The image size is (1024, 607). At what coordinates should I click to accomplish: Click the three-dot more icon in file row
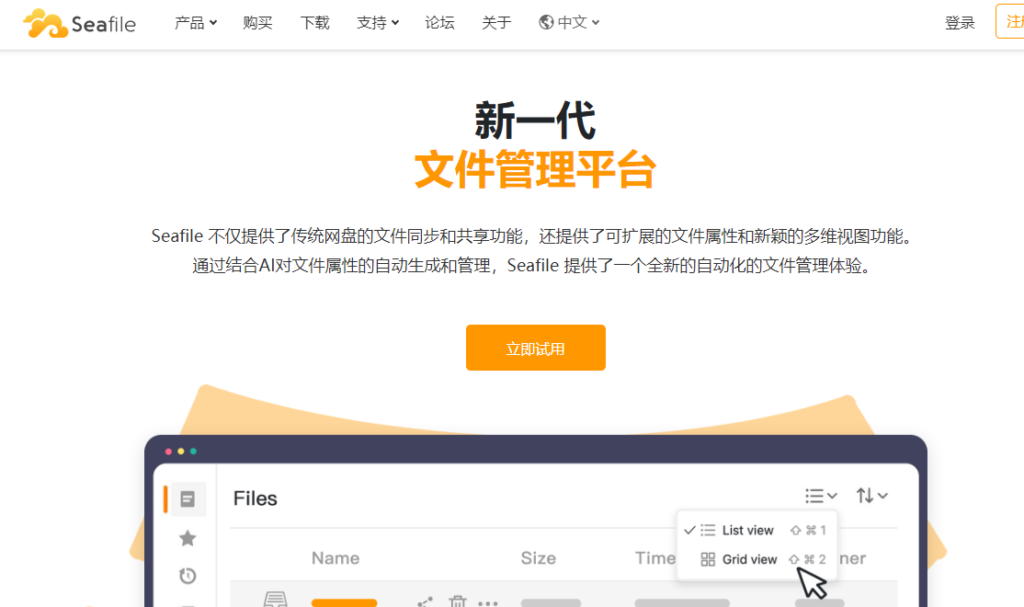point(488,603)
